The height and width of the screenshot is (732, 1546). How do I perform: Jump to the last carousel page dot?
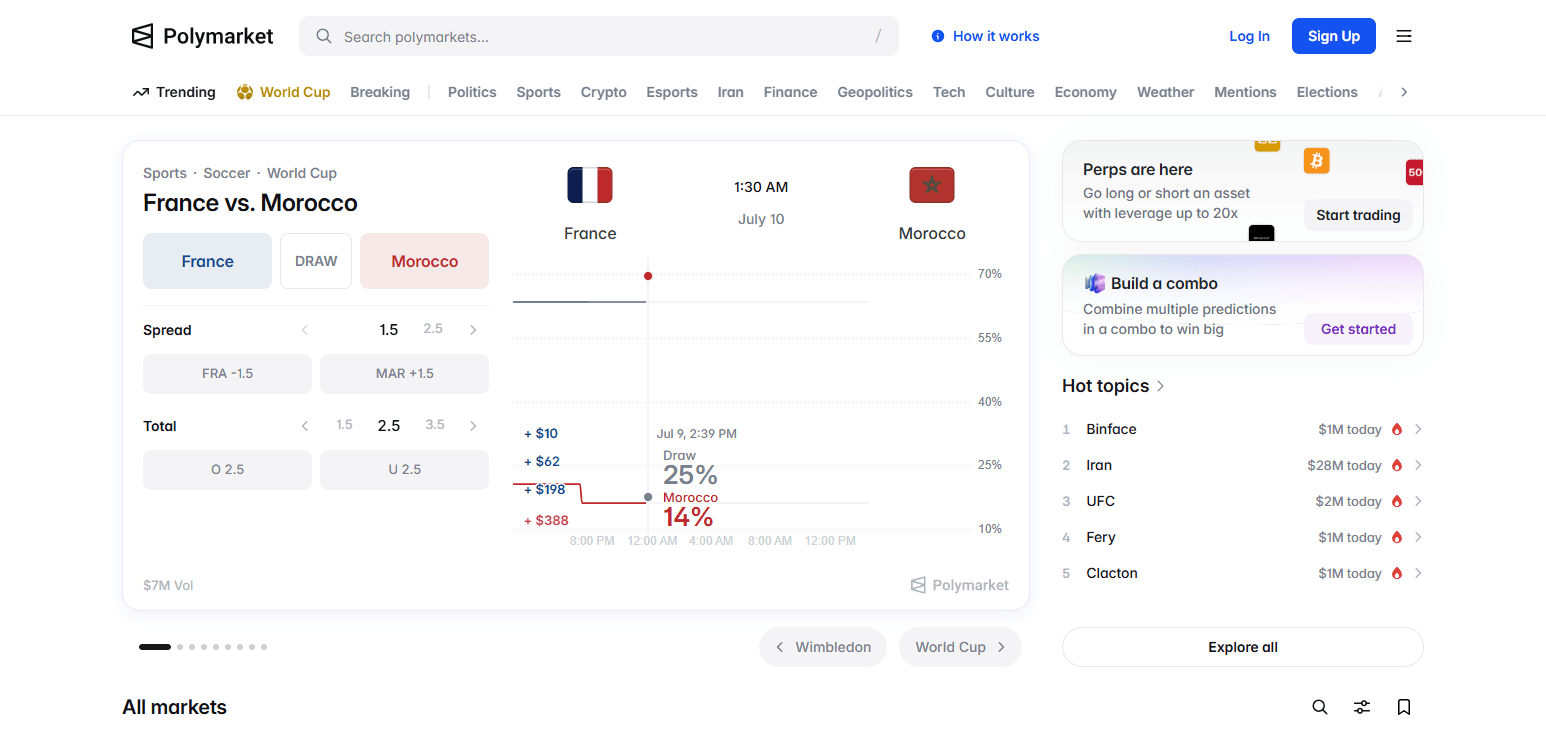coord(264,647)
